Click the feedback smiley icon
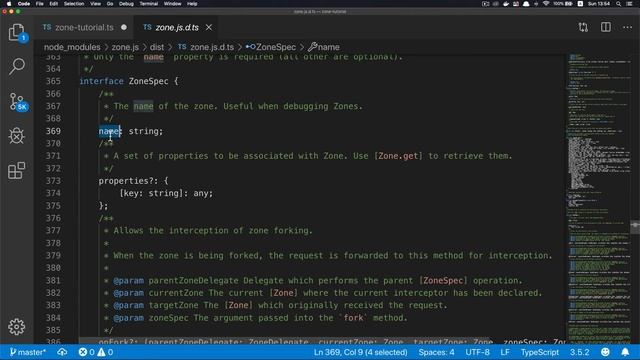Screen dimensions: 640x360 click(605, 352)
